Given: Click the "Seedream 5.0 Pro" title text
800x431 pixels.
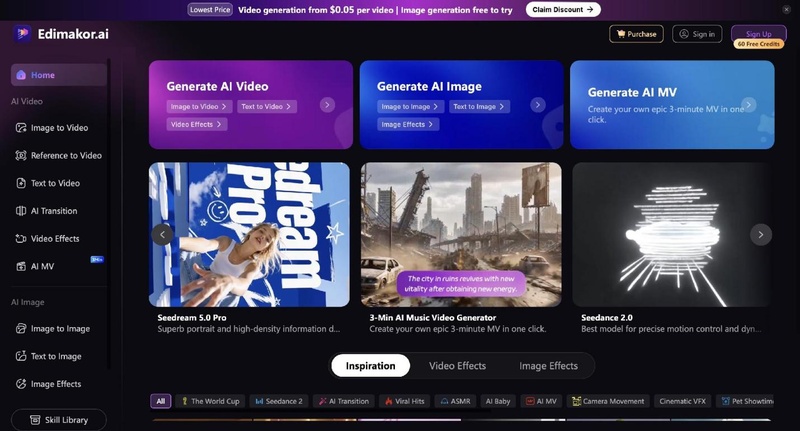Looking at the screenshot, I should coord(192,317).
